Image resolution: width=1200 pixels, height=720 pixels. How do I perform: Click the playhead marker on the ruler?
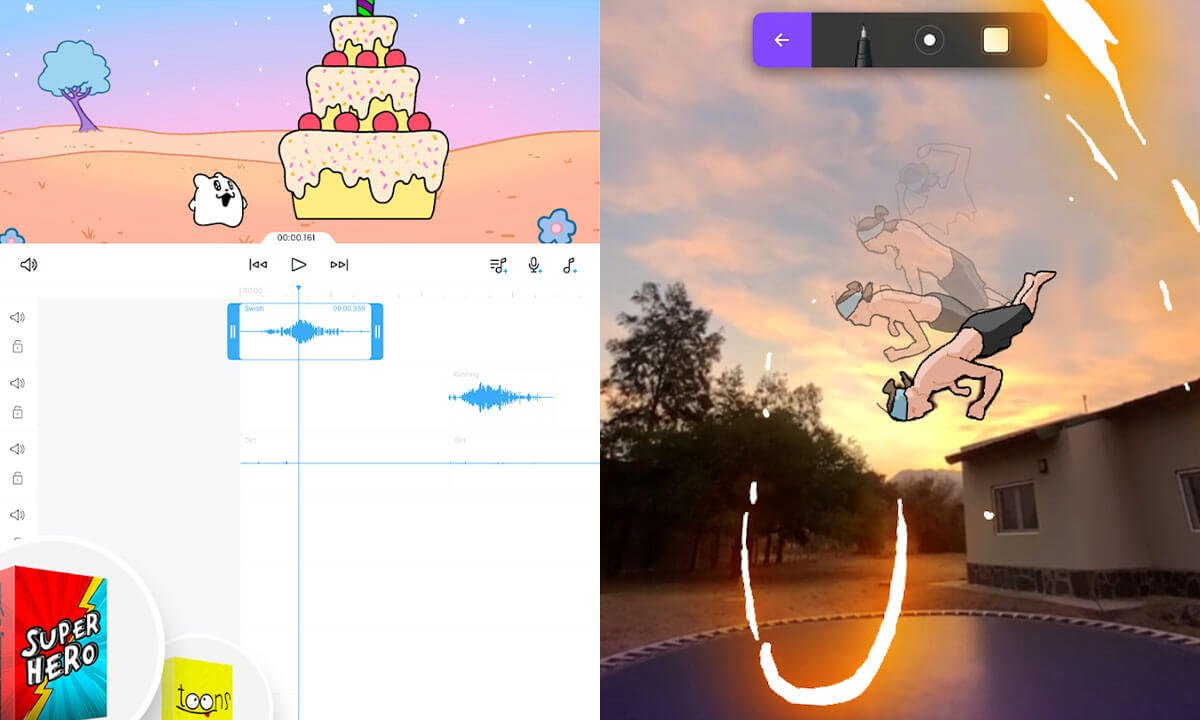(298, 289)
